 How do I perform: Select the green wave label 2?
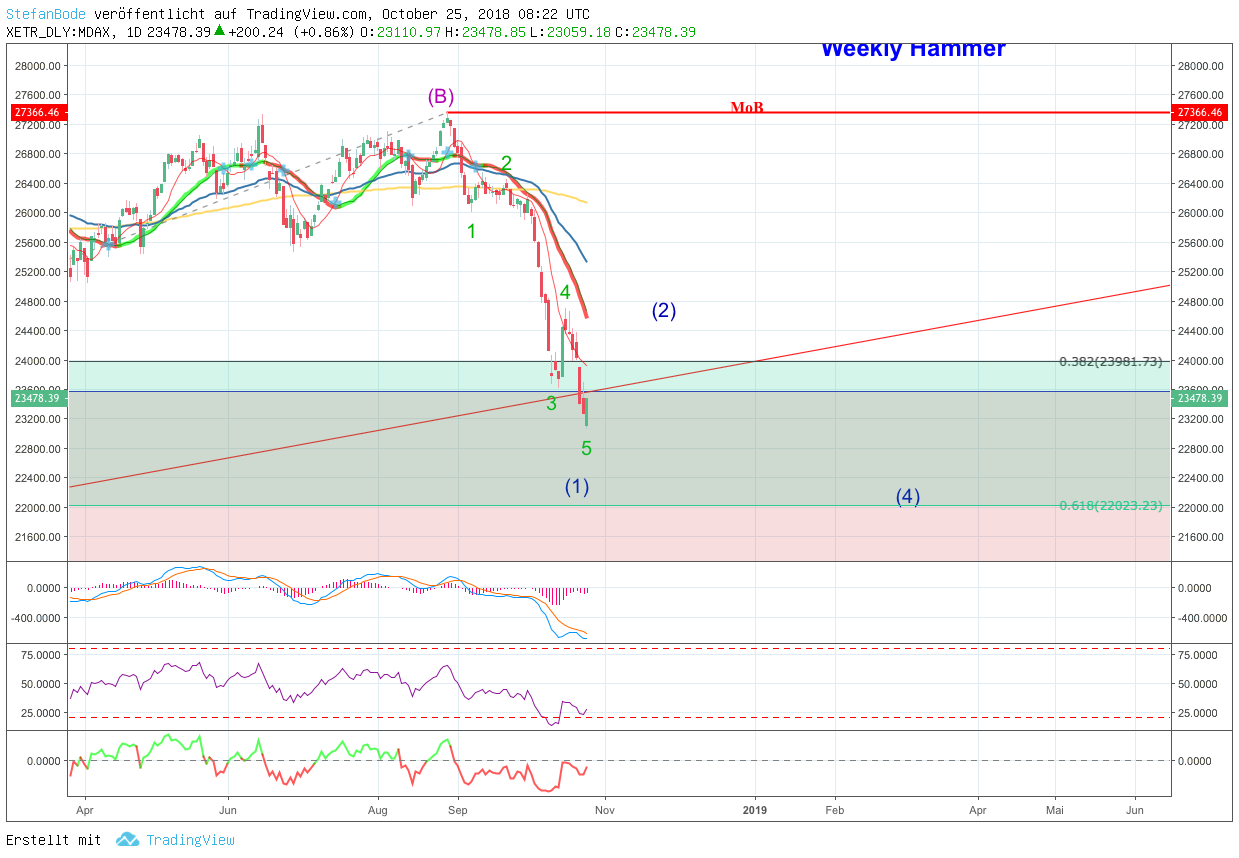(507, 163)
